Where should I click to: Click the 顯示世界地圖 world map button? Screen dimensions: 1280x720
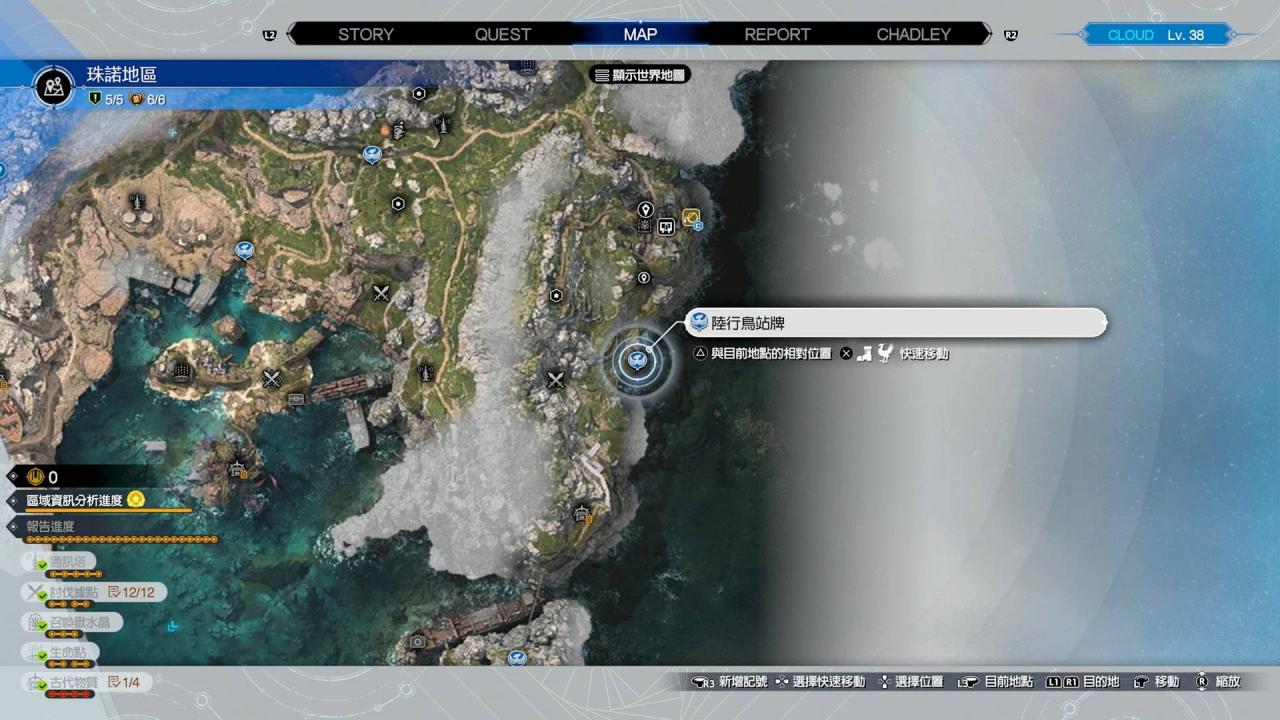[641, 75]
